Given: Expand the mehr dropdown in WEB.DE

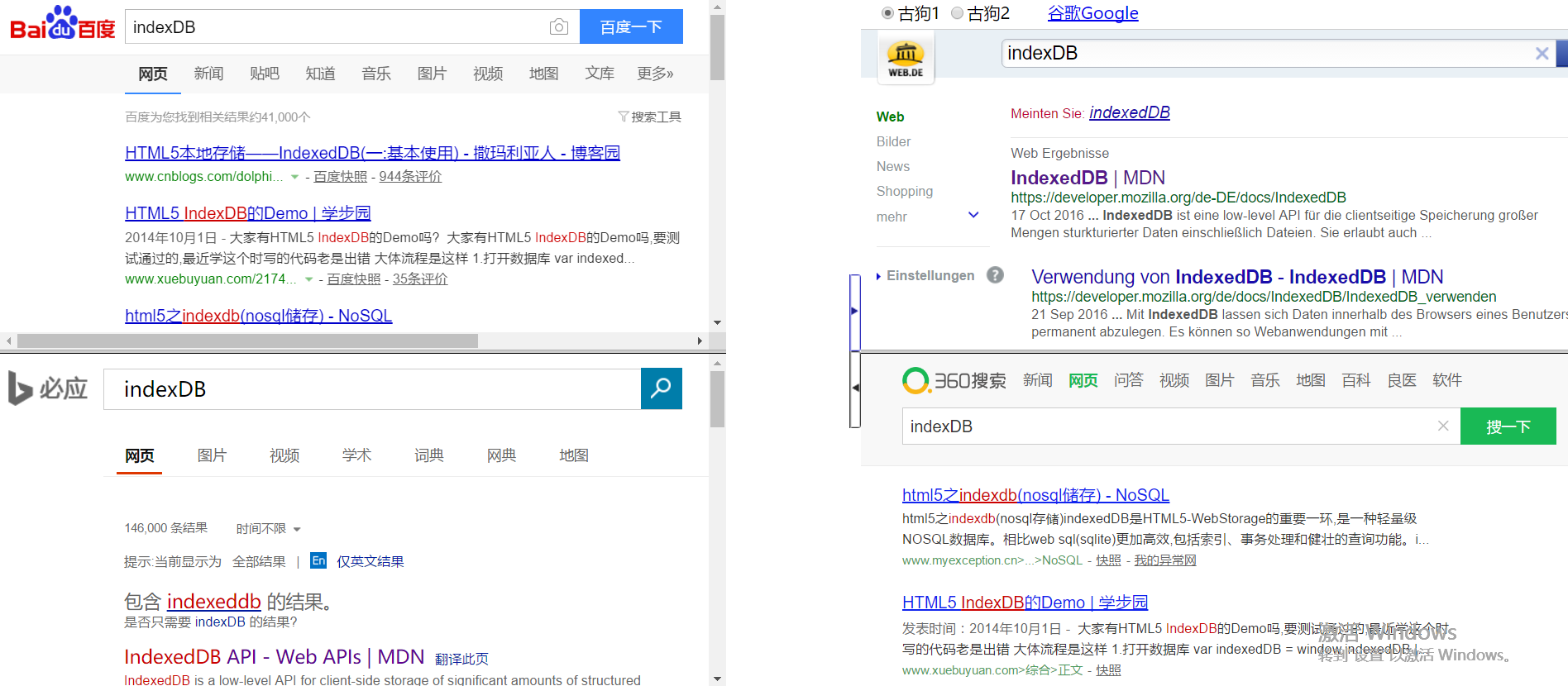Looking at the screenshot, I should pos(973,216).
